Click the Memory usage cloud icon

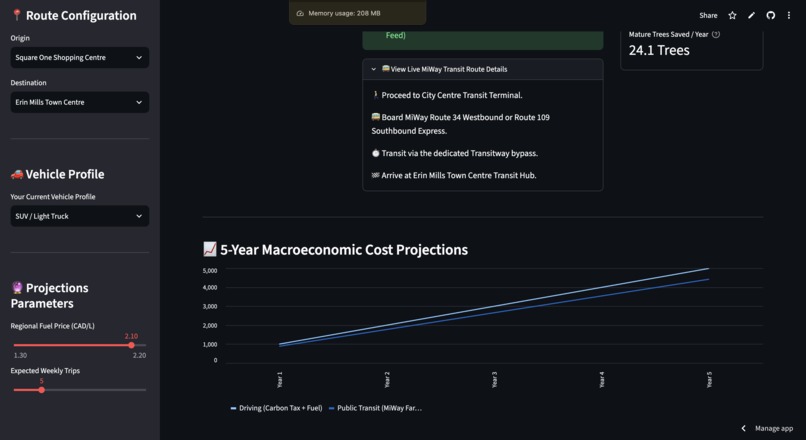click(x=300, y=13)
